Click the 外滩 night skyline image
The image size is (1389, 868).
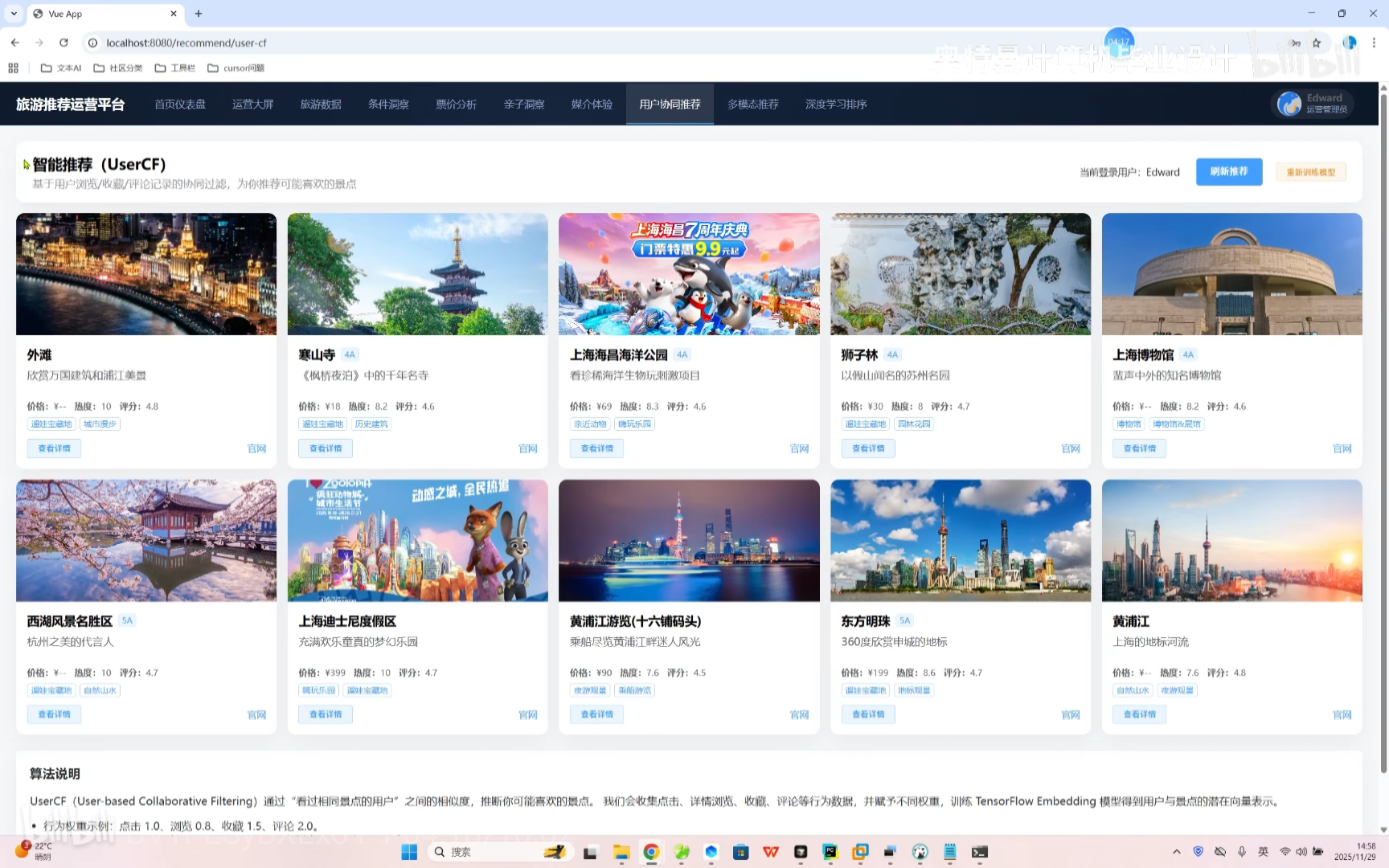pos(146,274)
